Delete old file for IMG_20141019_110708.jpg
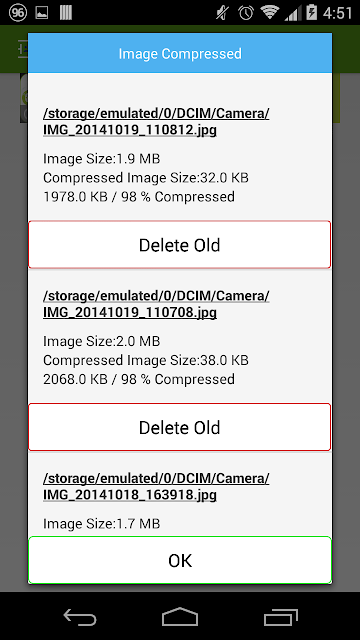Image resolution: width=360 pixels, height=640 pixels. click(x=180, y=427)
